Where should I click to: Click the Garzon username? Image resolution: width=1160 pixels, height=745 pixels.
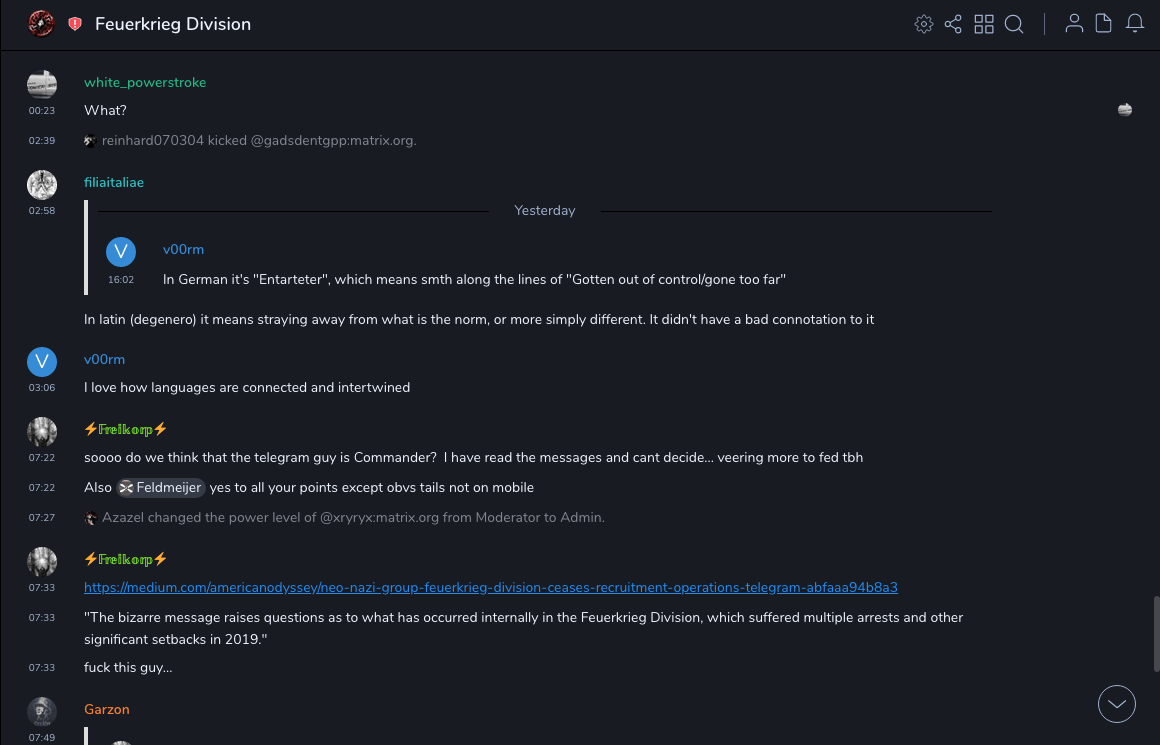107,709
